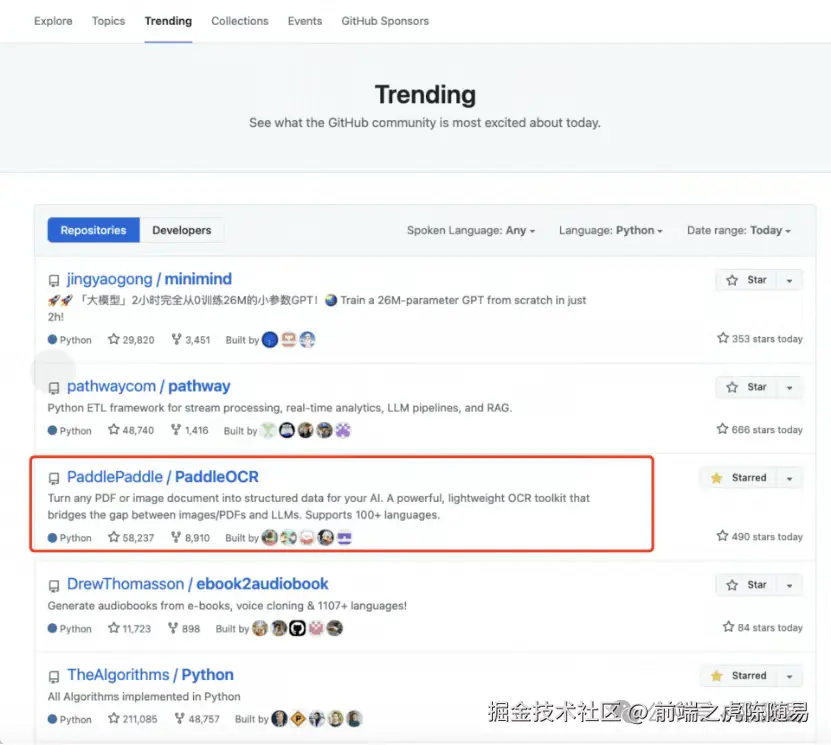Unstar TheAlgorithms Python repository
The height and width of the screenshot is (745, 831).
click(738, 676)
